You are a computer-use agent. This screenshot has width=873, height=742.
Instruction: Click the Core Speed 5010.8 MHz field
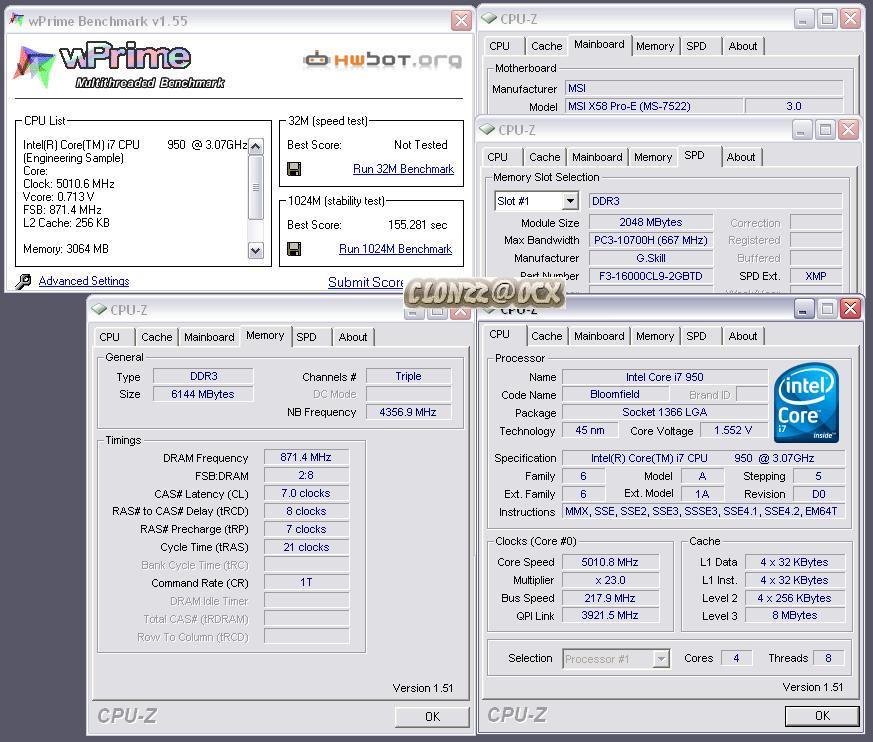(610, 562)
